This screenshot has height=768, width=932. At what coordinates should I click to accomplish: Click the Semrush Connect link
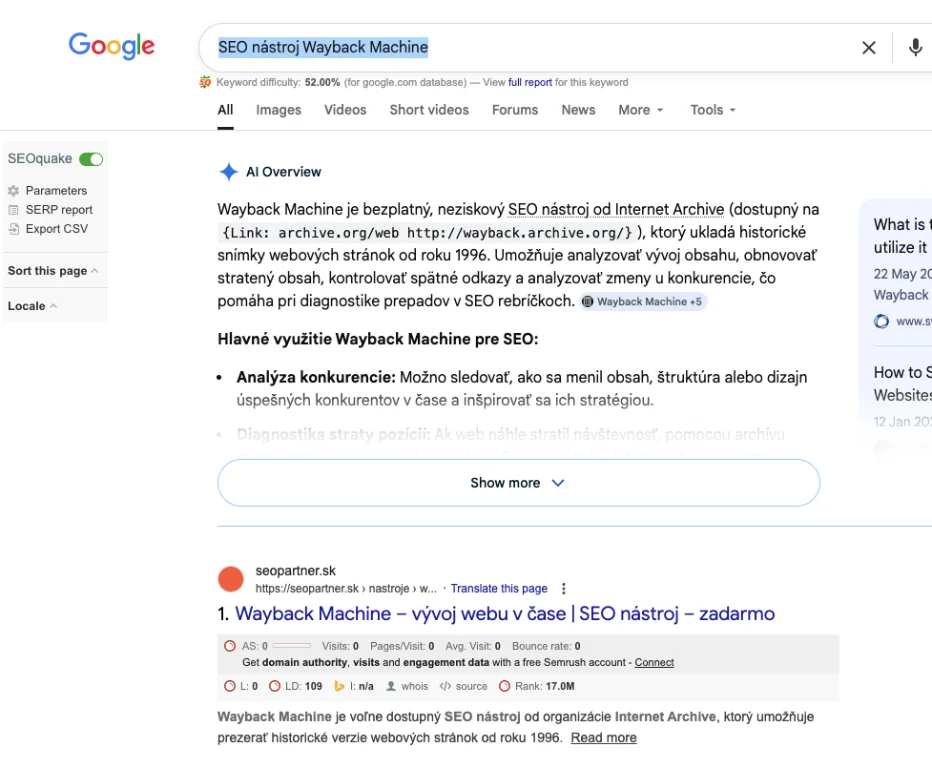tap(654, 662)
